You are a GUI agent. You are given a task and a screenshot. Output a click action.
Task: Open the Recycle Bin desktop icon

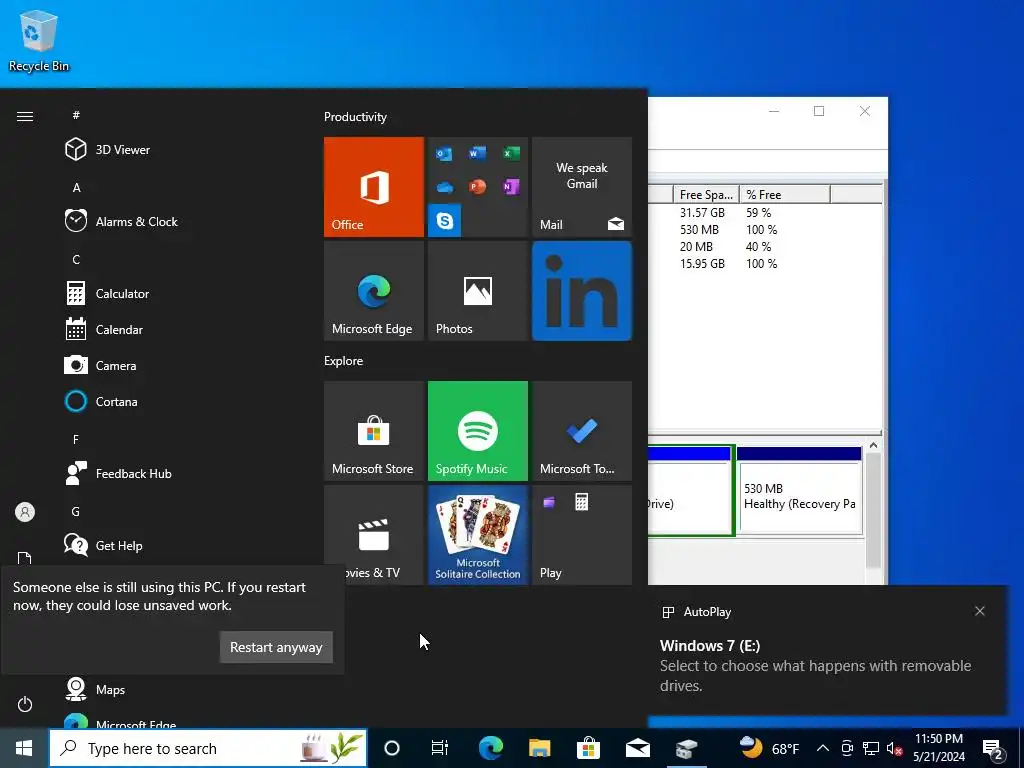point(39,40)
